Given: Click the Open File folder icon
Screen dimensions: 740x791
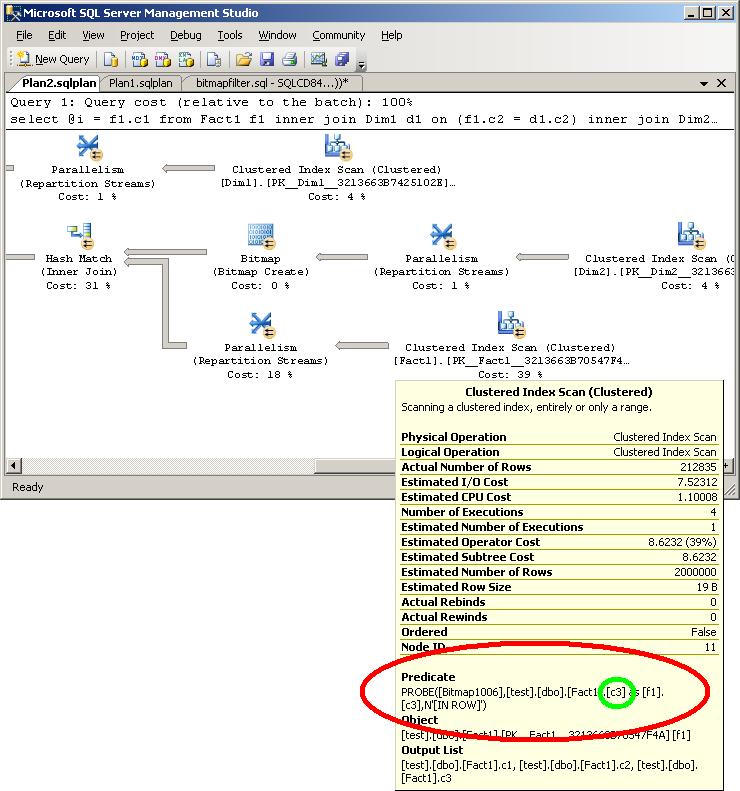Looking at the screenshot, I should tap(244, 60).
